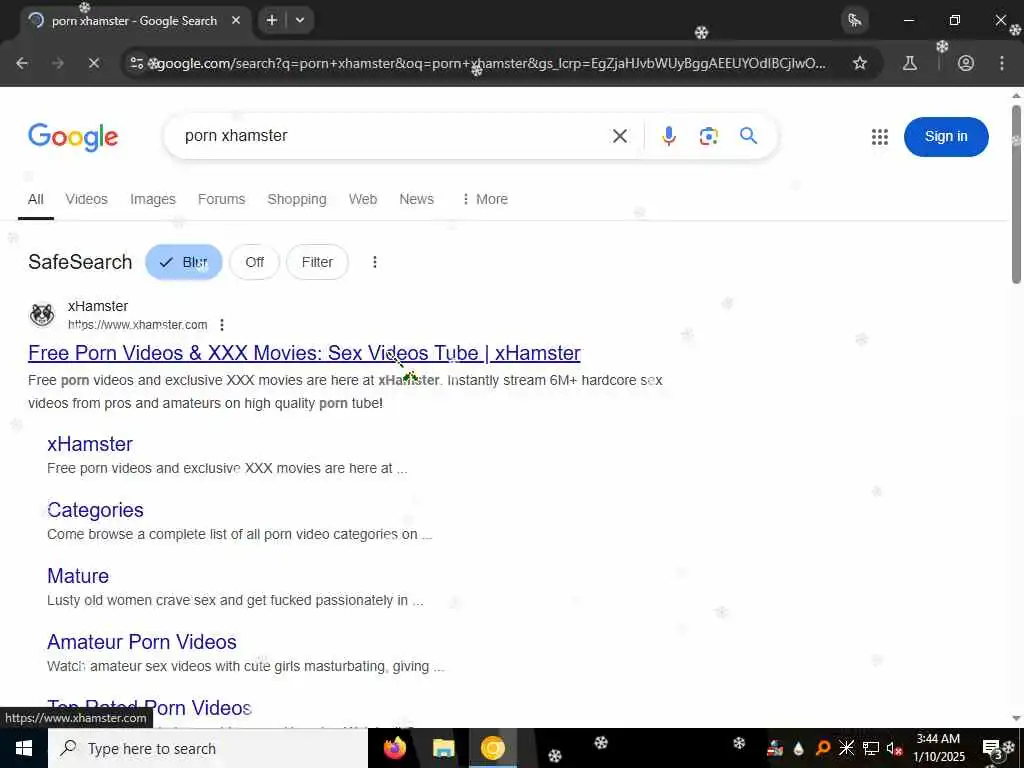This screenshot has width=1024, height=768.
Task: Open Search by image camera icon
Action: (709, 136)
